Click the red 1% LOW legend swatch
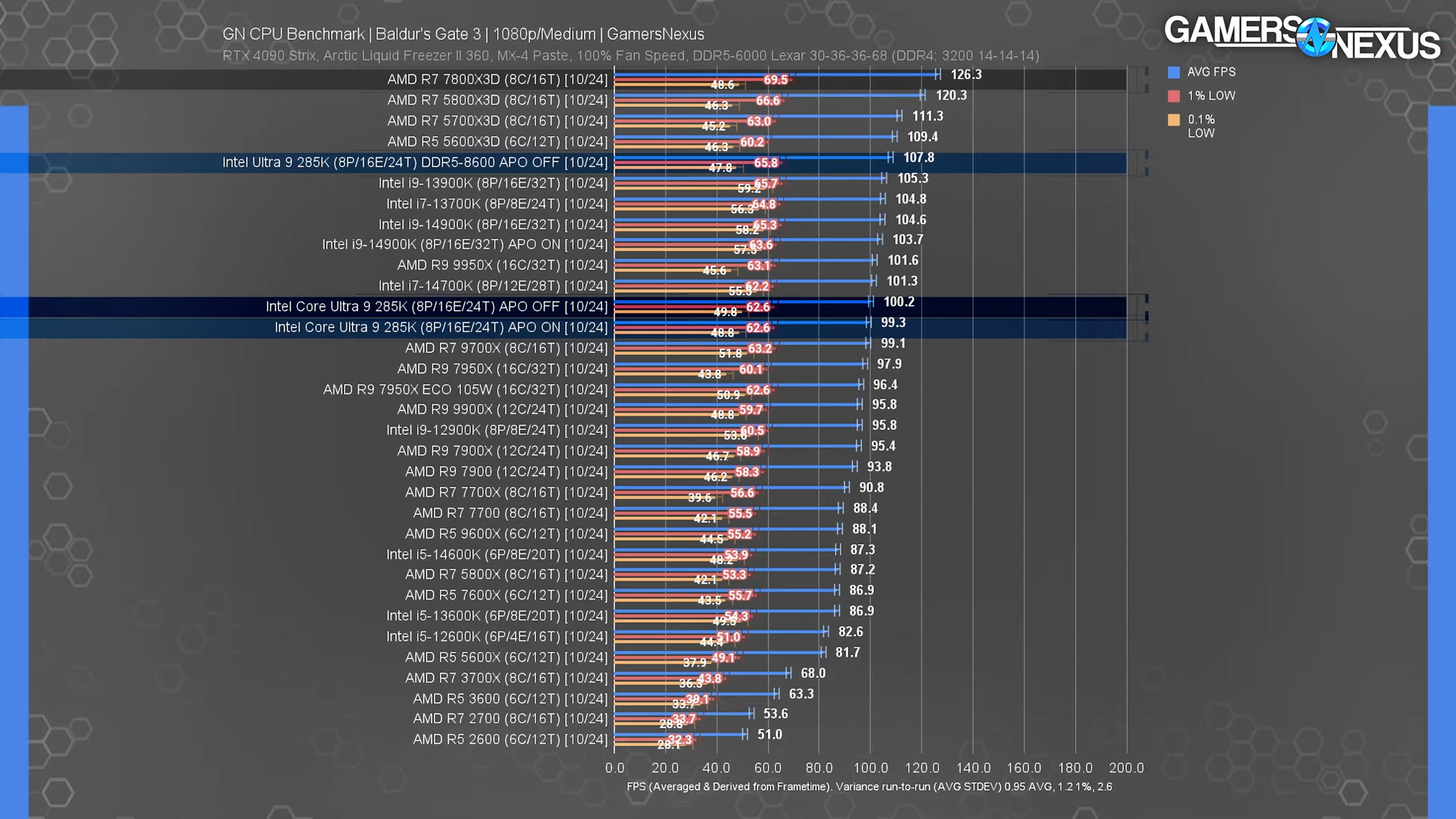Screen dimensions: 1456x819 pyautogui.click(x=1174, y=96)
